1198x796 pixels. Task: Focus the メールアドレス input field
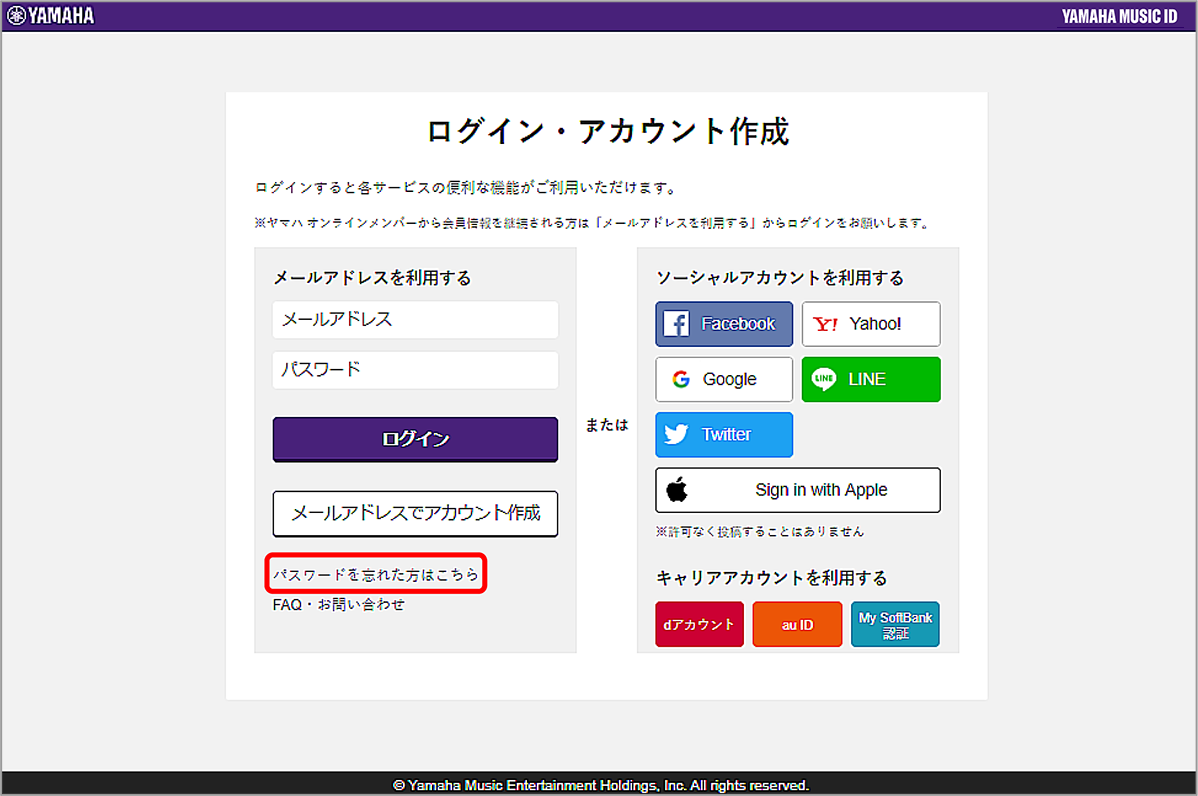click(x=415, y=320)
